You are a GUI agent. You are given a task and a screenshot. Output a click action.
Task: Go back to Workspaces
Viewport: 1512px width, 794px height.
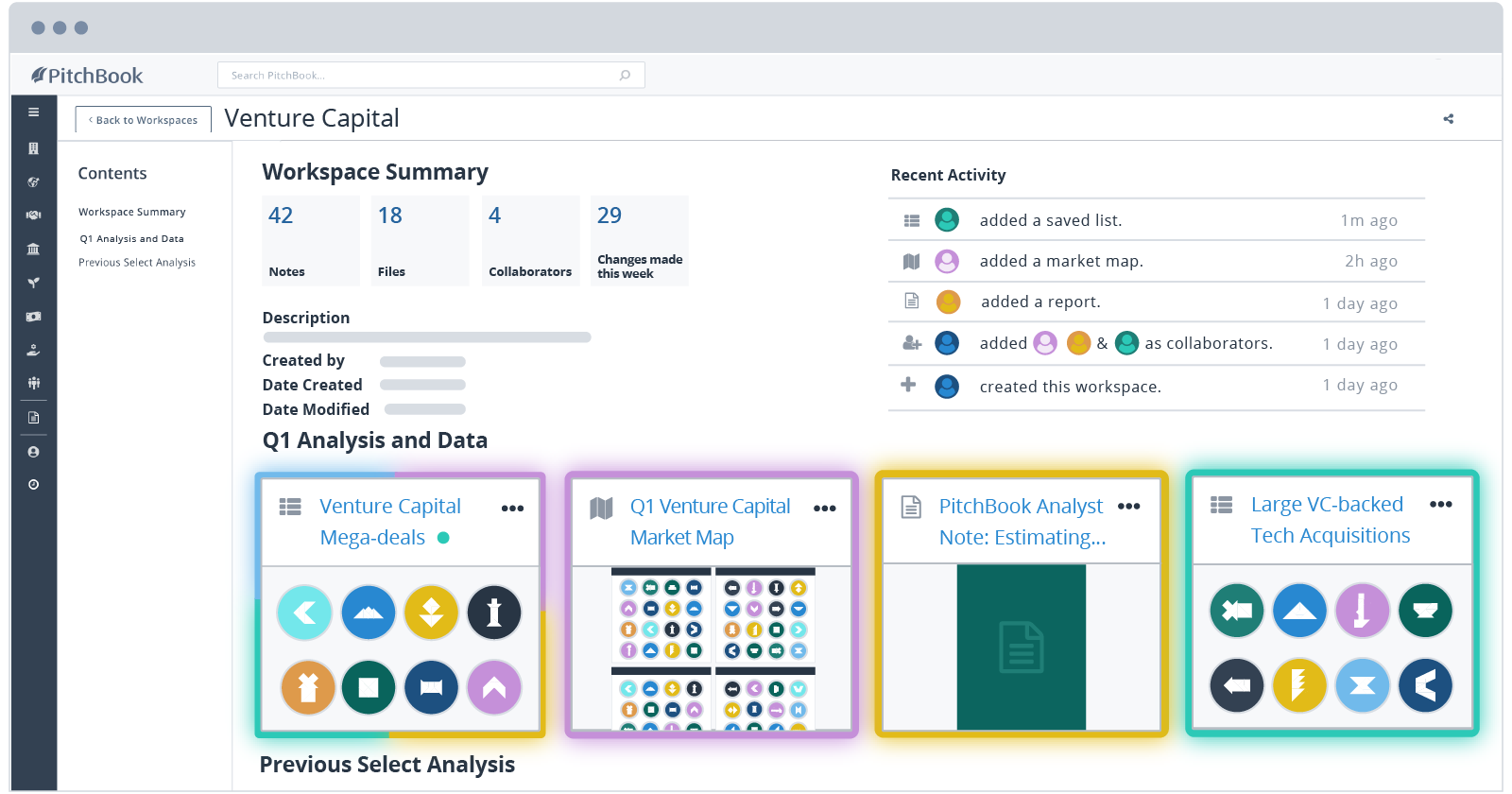point(144,120)
